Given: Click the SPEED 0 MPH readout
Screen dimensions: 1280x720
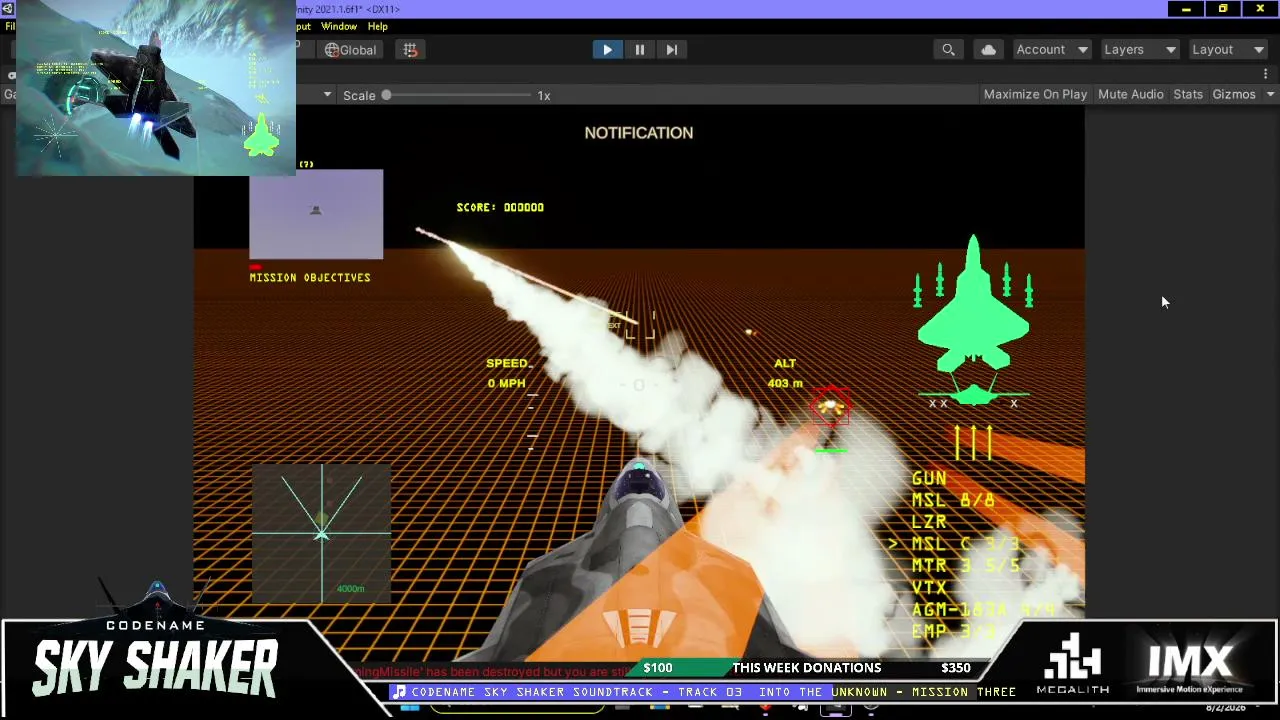Looking at the screenshot, I should click(507, 373).
